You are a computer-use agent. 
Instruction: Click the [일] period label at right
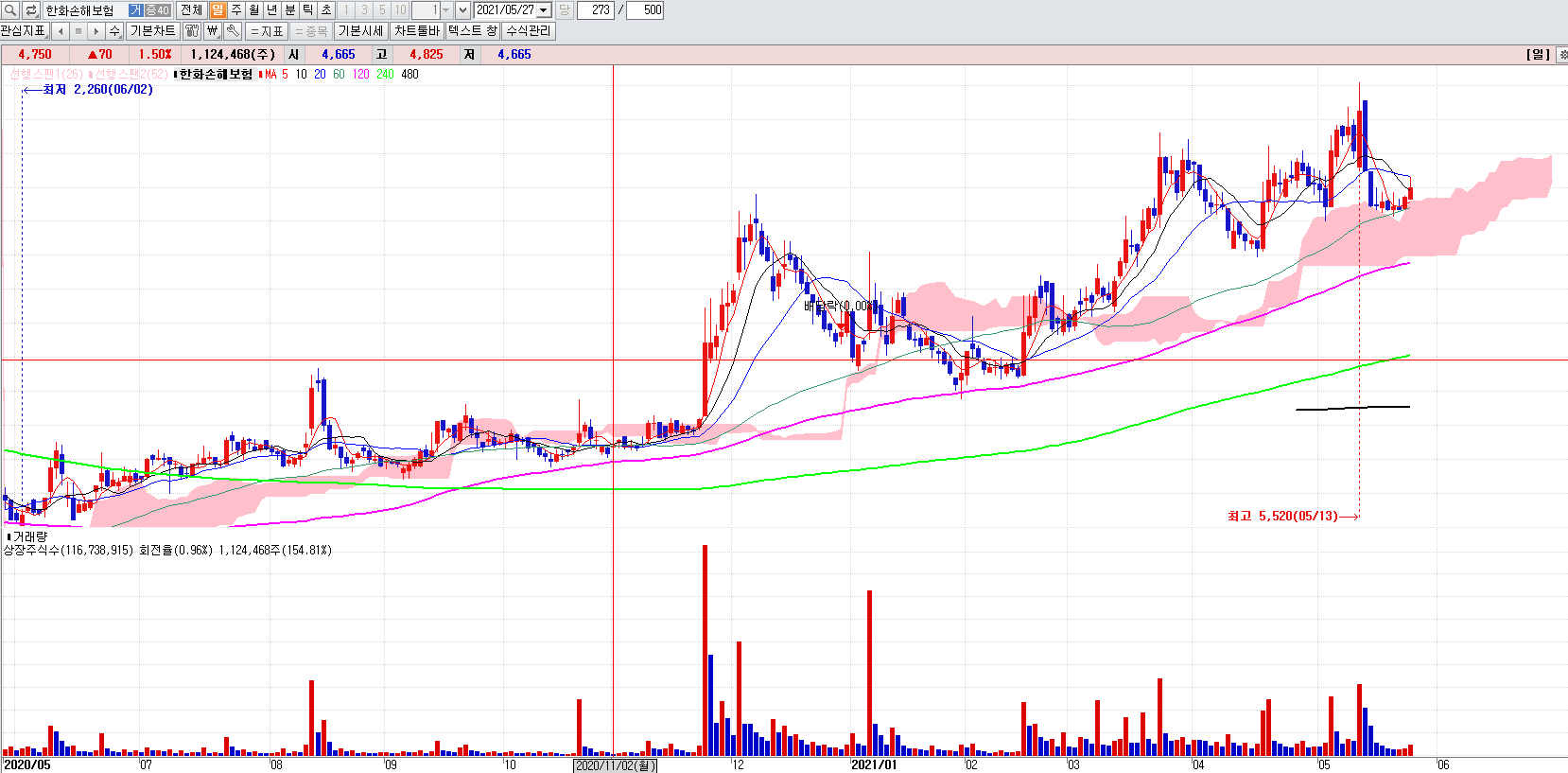1539,55
